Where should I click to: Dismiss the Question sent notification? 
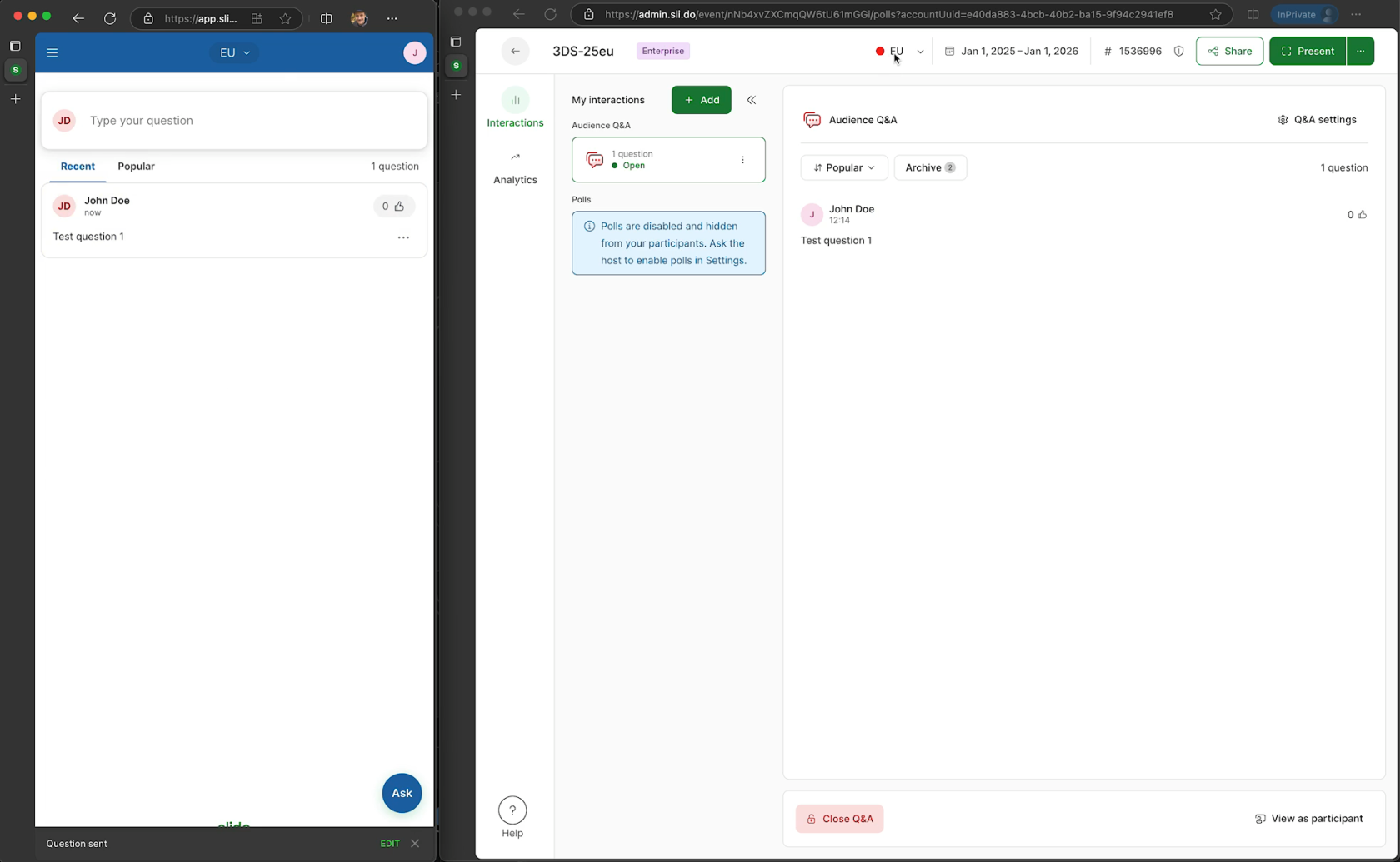tap(415, 843)
